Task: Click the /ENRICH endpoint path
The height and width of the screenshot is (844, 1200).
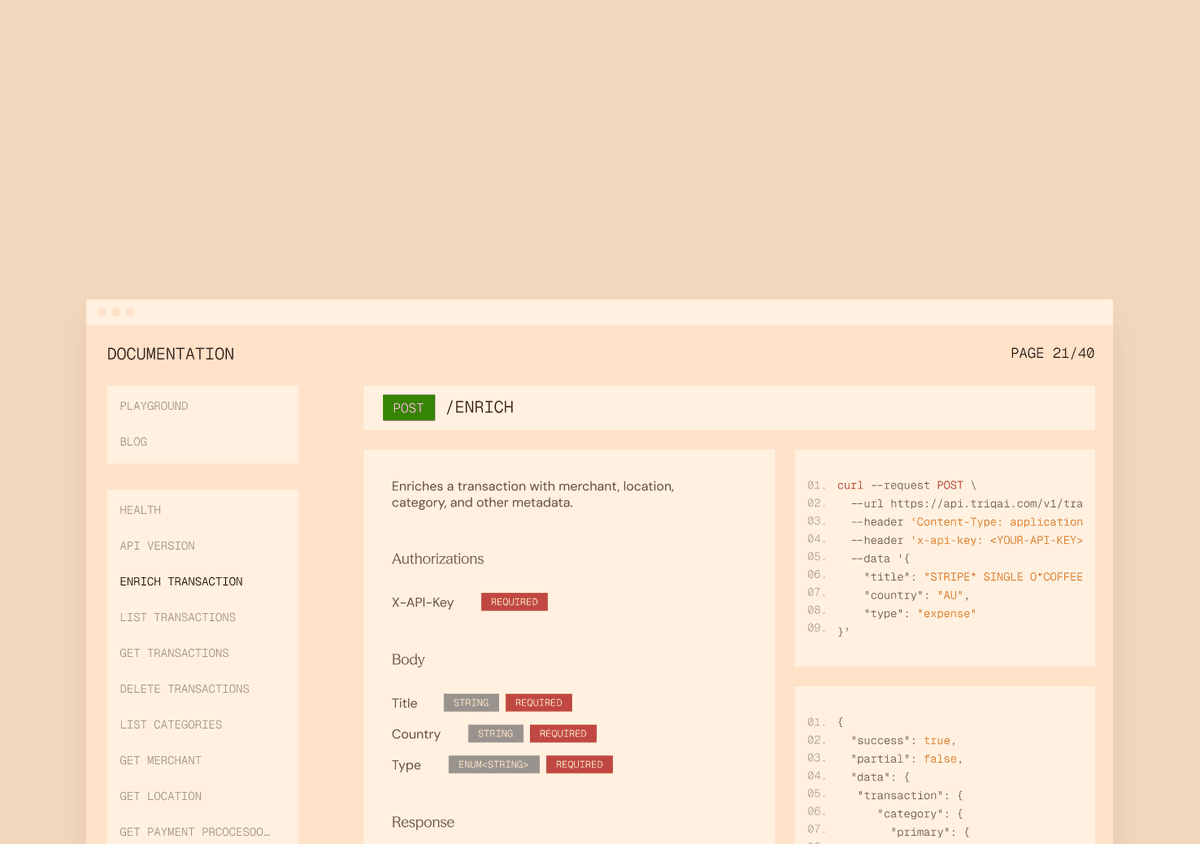Action: click(480, 408)
